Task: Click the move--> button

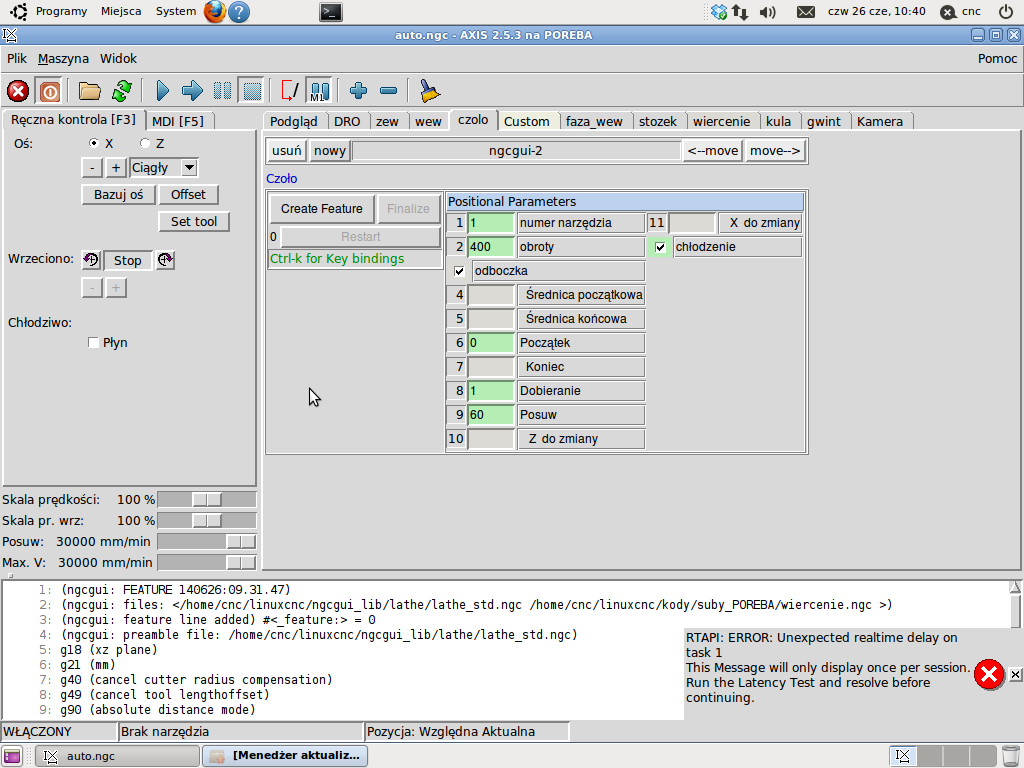Action: [x=775, y=151]
